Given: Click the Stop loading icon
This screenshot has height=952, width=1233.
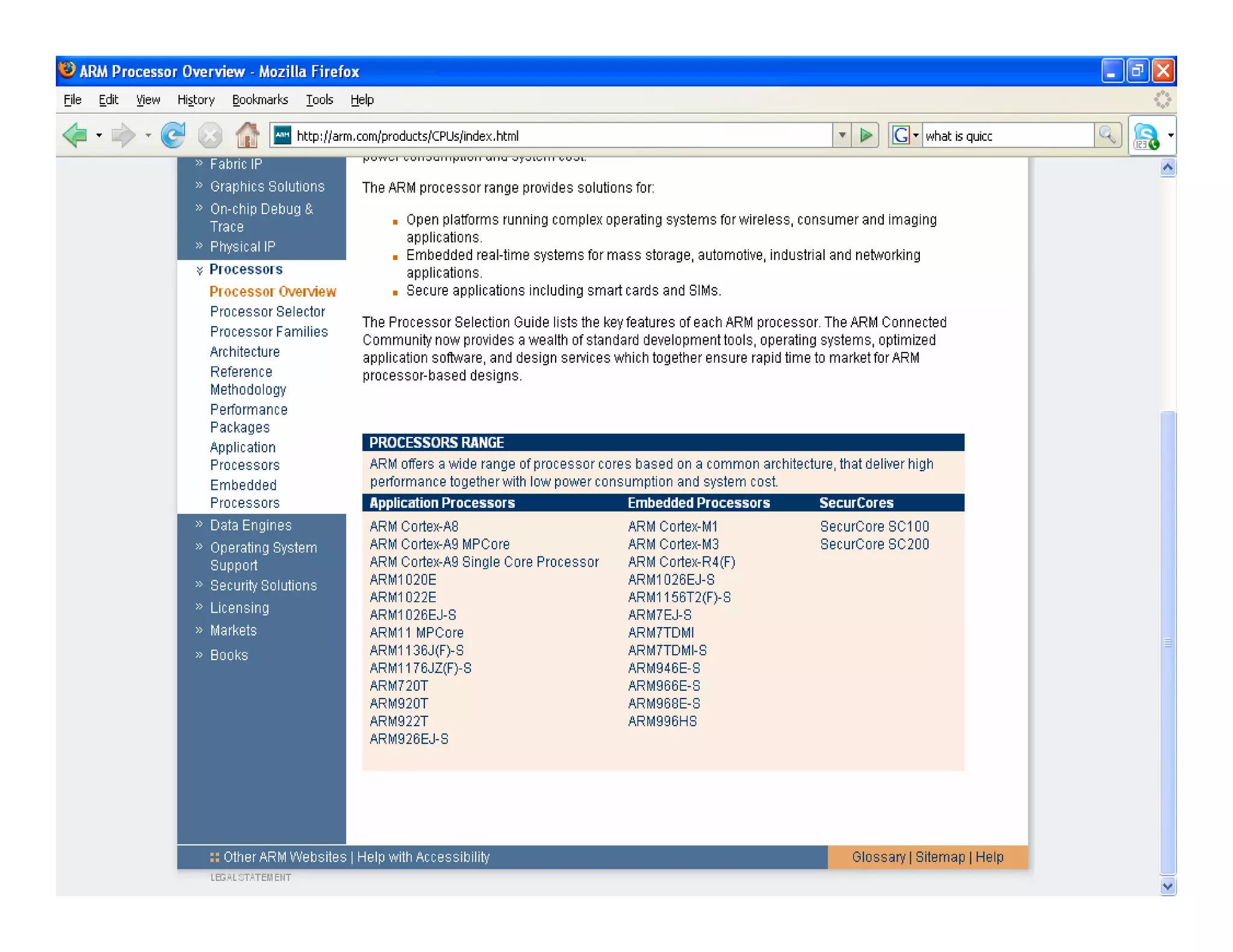Looking at the screenshot, I should 210,135.
